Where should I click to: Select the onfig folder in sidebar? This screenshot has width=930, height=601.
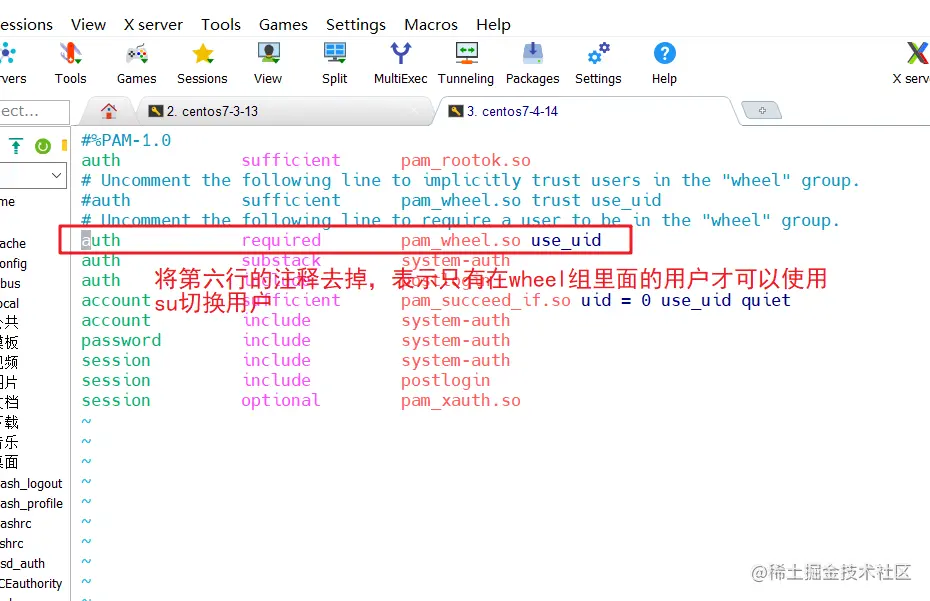click(x=14, y=263)
